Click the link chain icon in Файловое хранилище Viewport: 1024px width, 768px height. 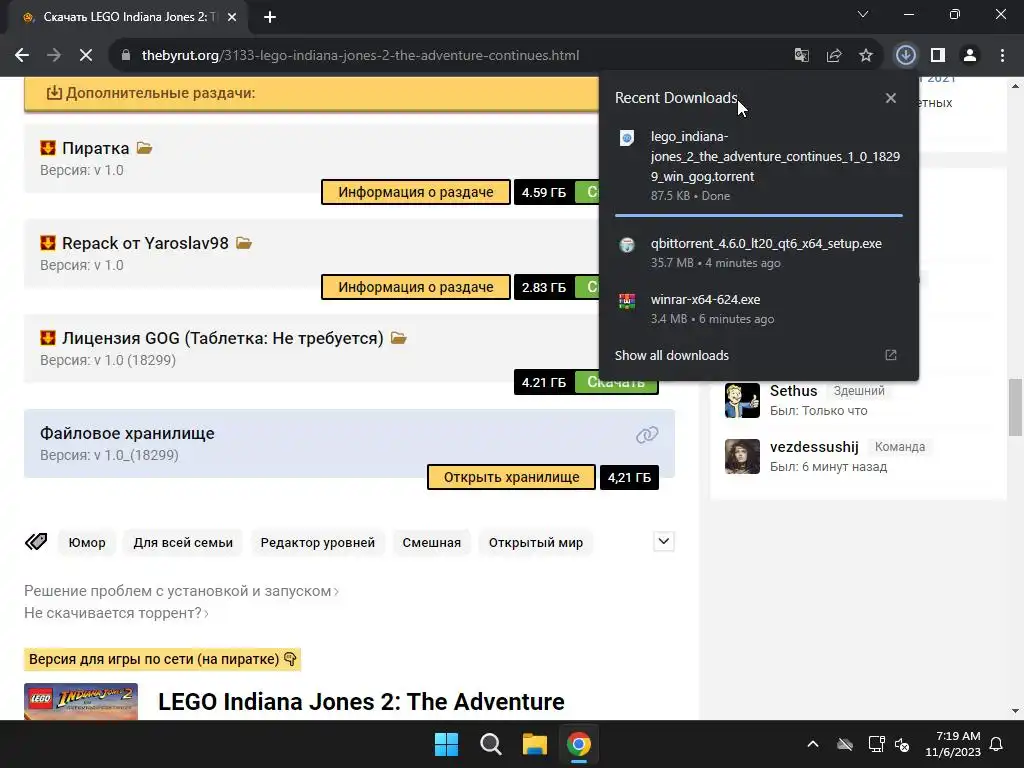tap(647, 435)
